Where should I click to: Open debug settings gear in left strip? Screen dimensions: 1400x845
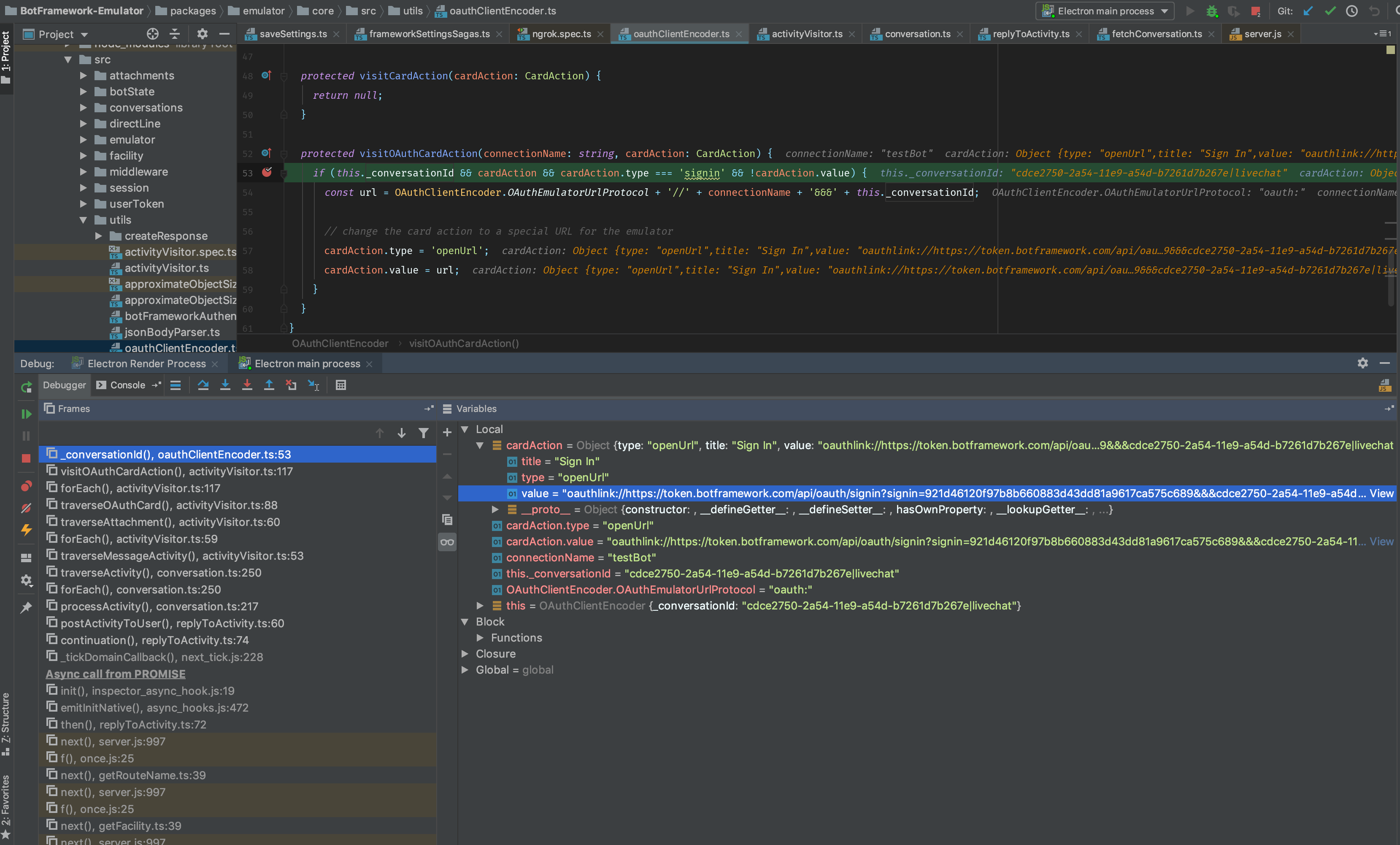click(x=26, y=580)
